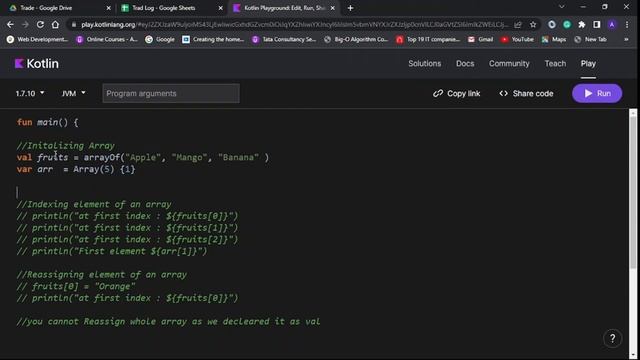Go to the Teach section
640x360 pixels.
point(555,64)
